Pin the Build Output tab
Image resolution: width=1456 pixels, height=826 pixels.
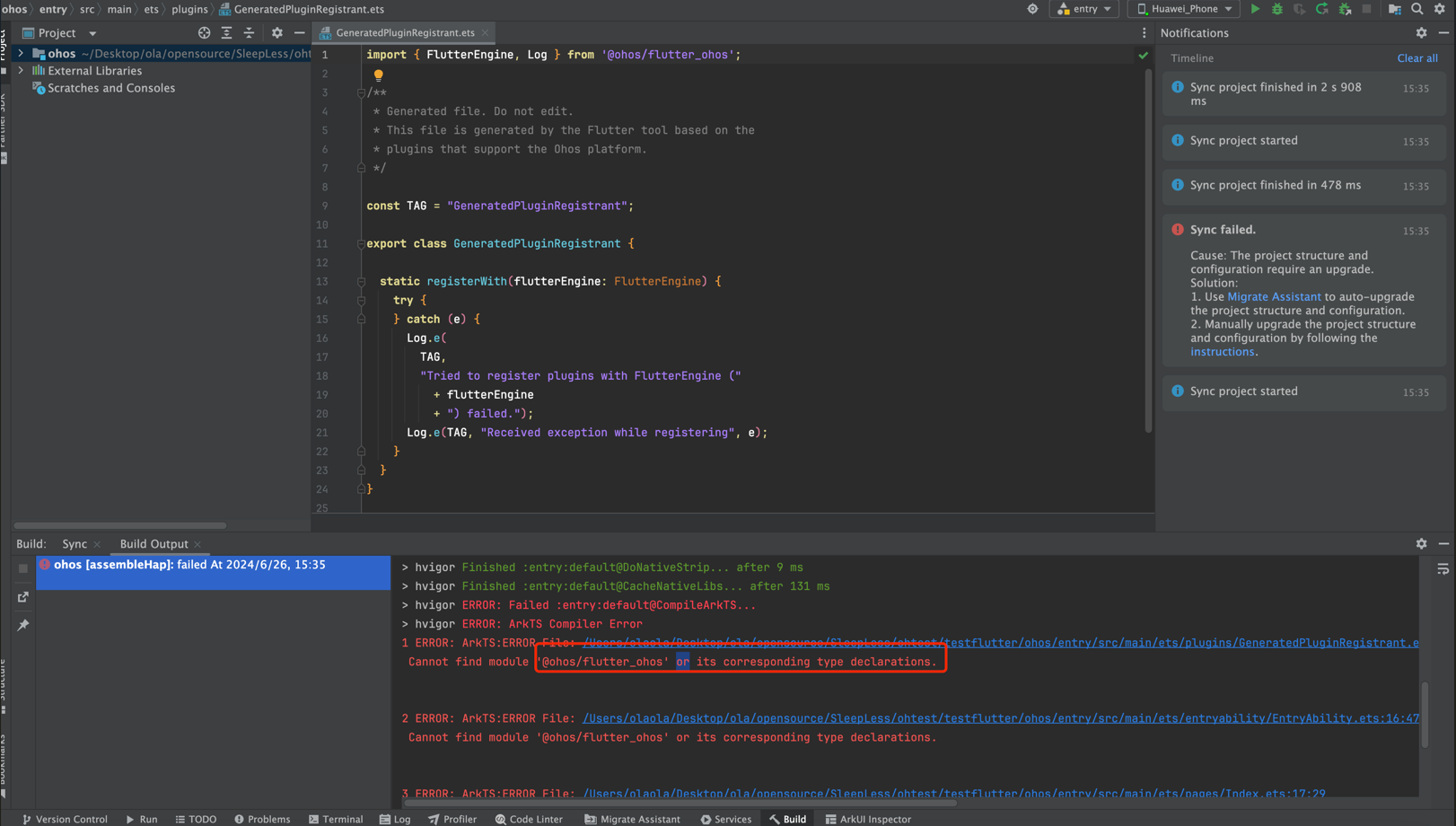pyautogui.click(x=23, y=625)
